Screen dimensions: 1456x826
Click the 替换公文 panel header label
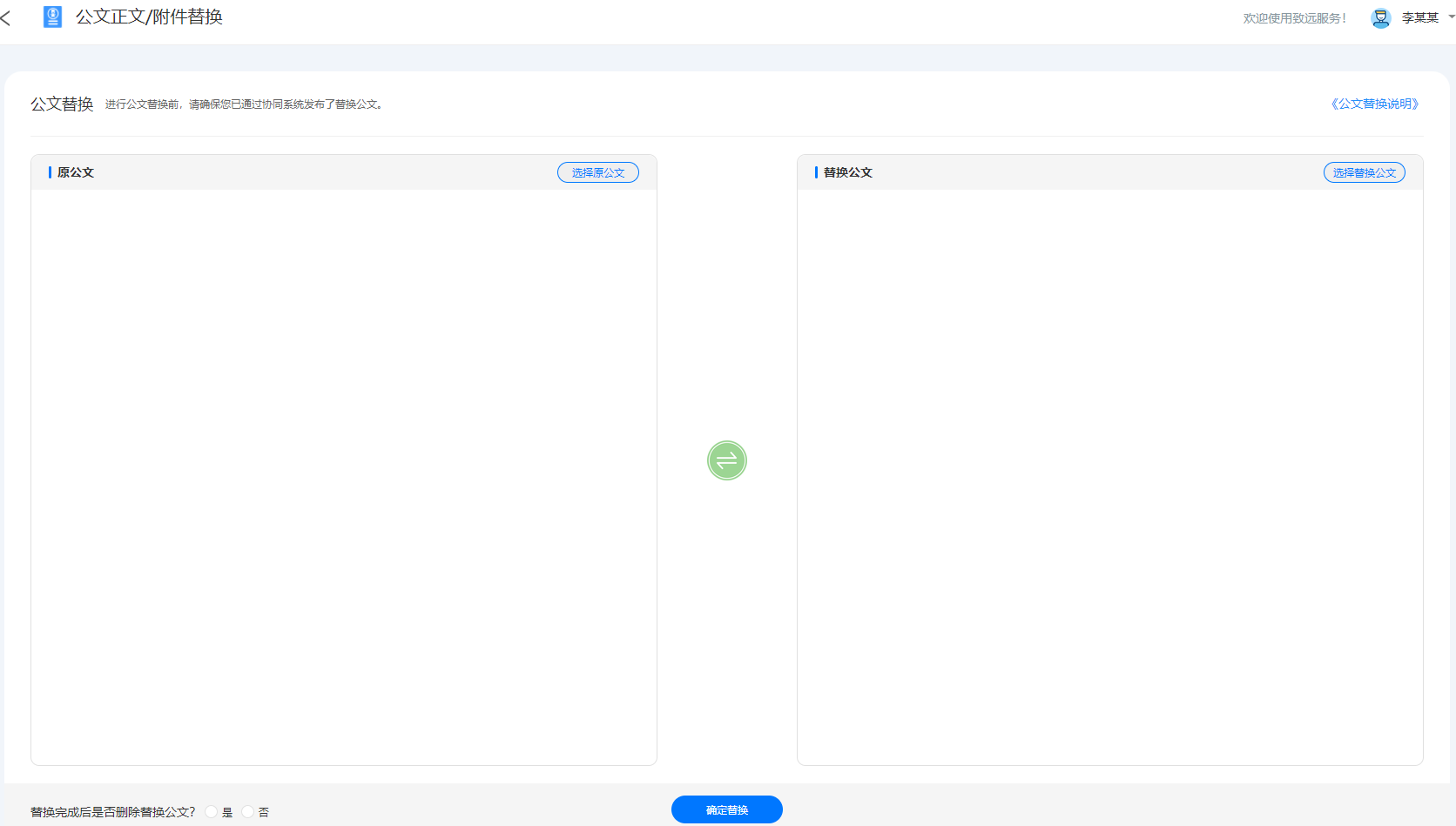[x=848, y=172]
